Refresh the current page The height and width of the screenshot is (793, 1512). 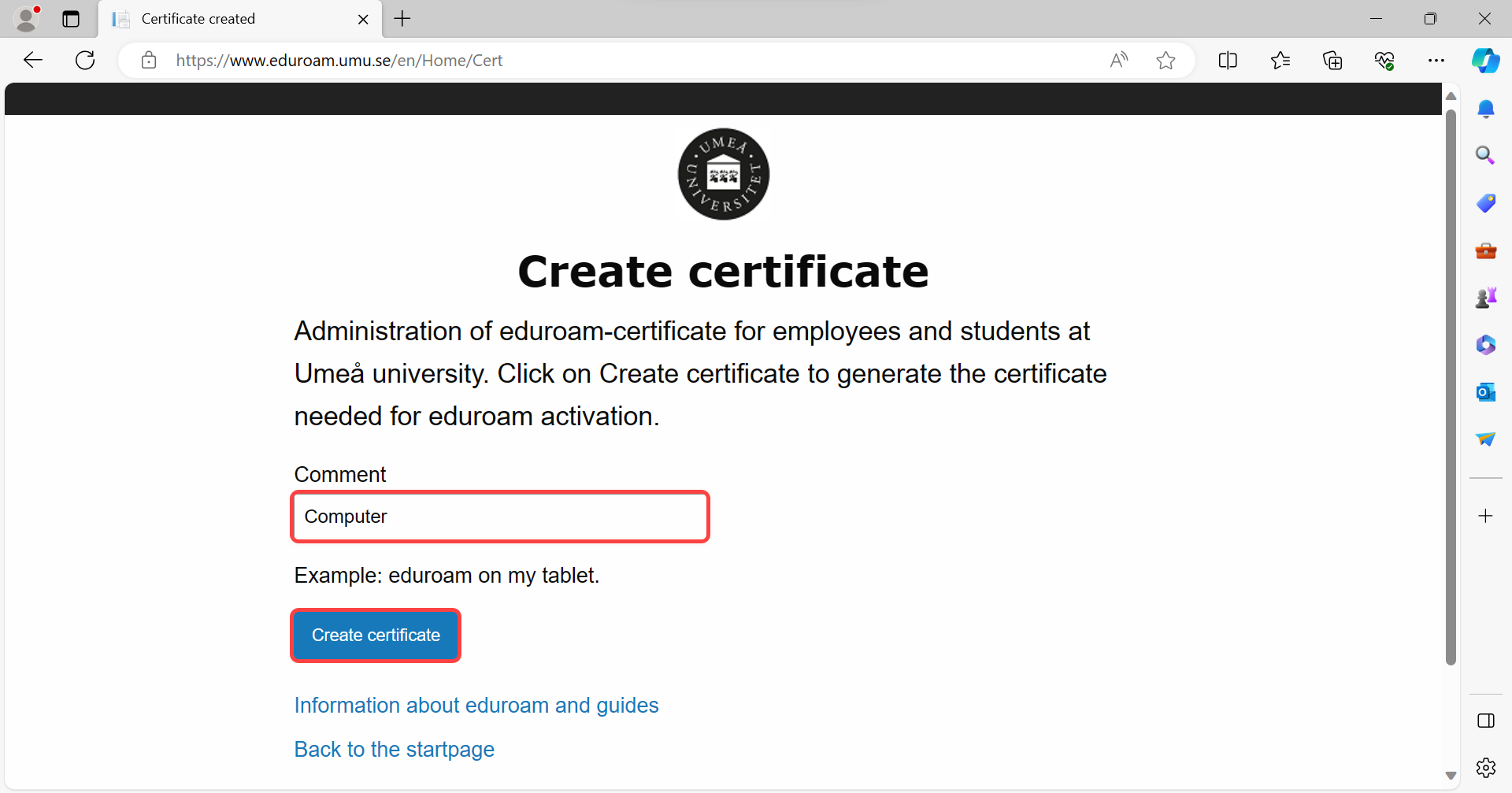click(x=85, y=61)
